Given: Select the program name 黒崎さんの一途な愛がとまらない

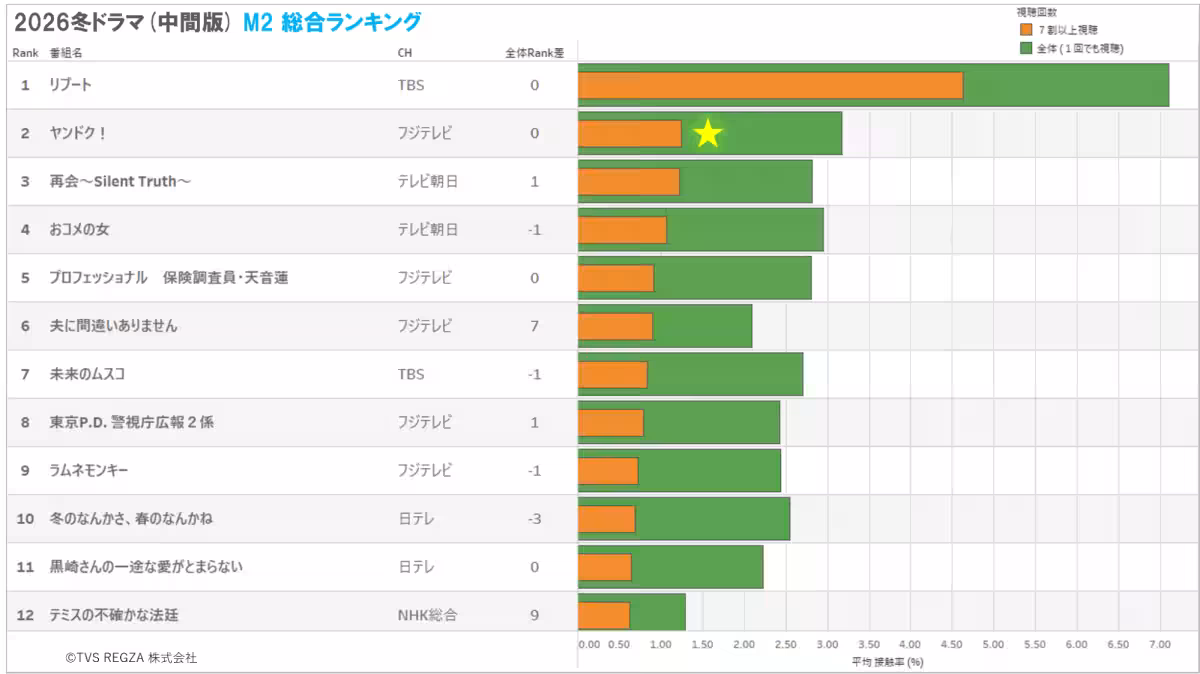Looking at the screenshot, I should (x=146, y=567).
